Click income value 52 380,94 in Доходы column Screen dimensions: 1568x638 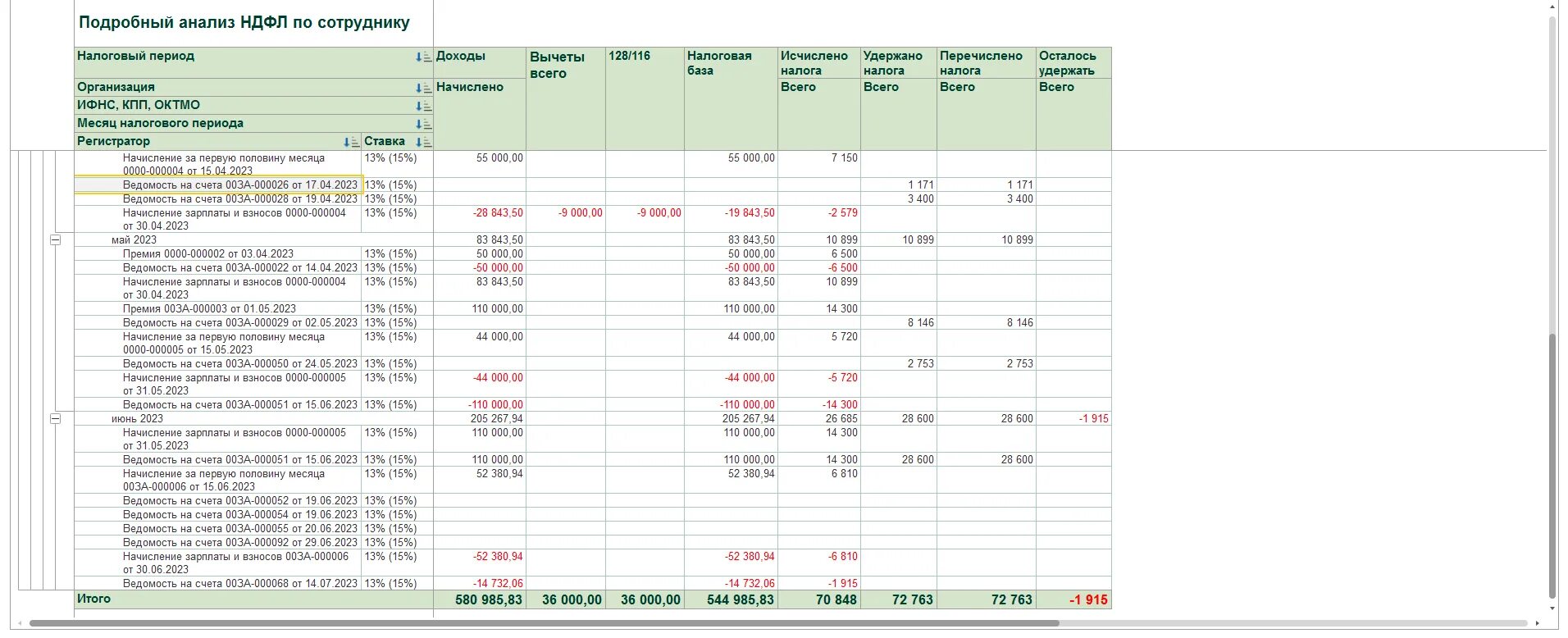coord(499,474)
